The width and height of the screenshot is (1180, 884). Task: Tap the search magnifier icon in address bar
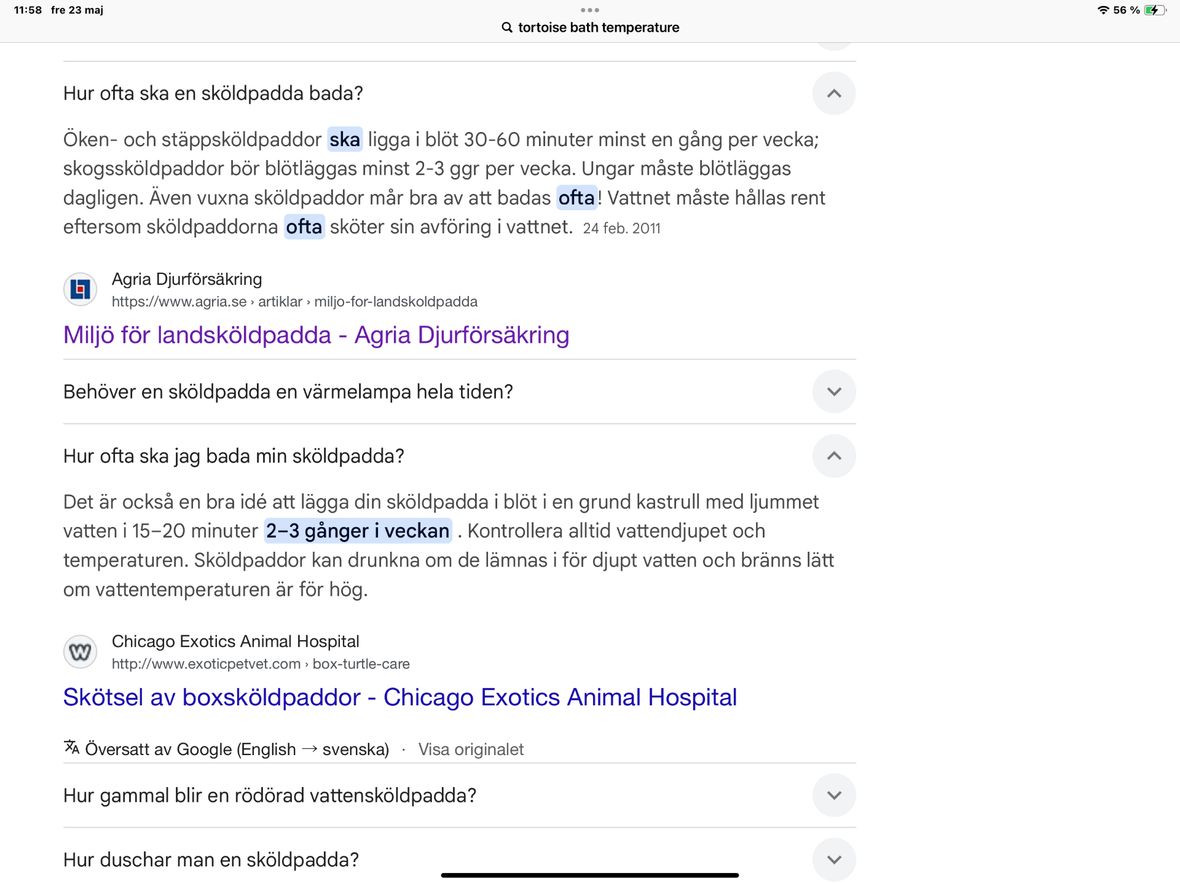pyautogui.click(x=507, y=28)
